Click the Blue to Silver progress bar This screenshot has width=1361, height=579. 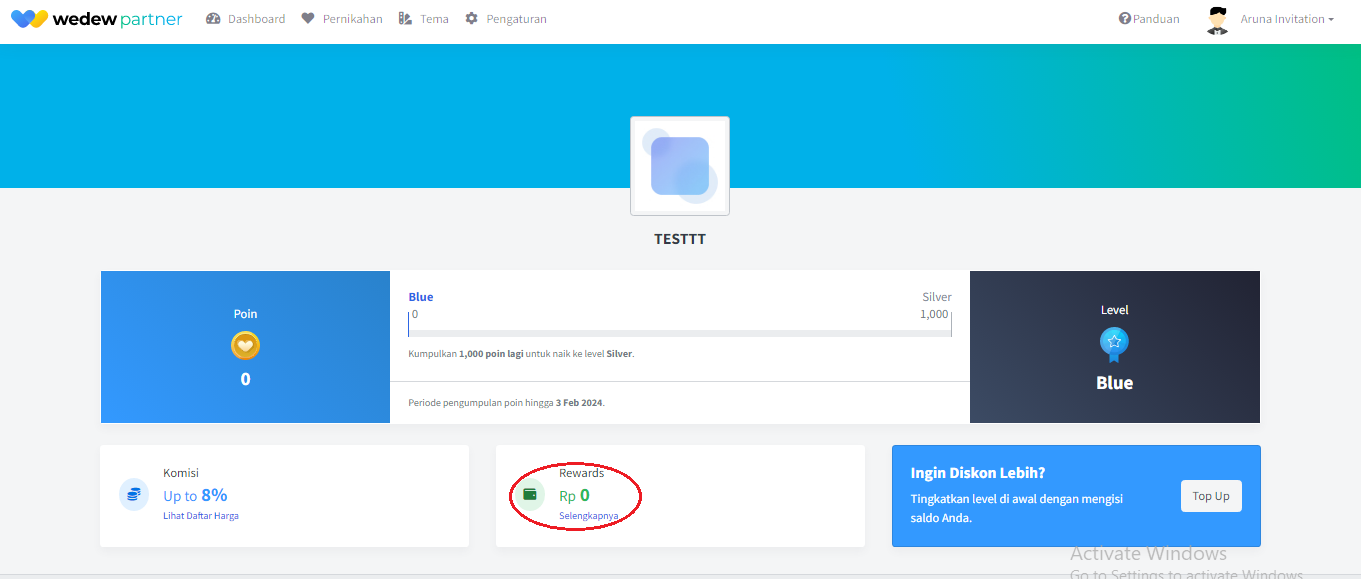680,333
